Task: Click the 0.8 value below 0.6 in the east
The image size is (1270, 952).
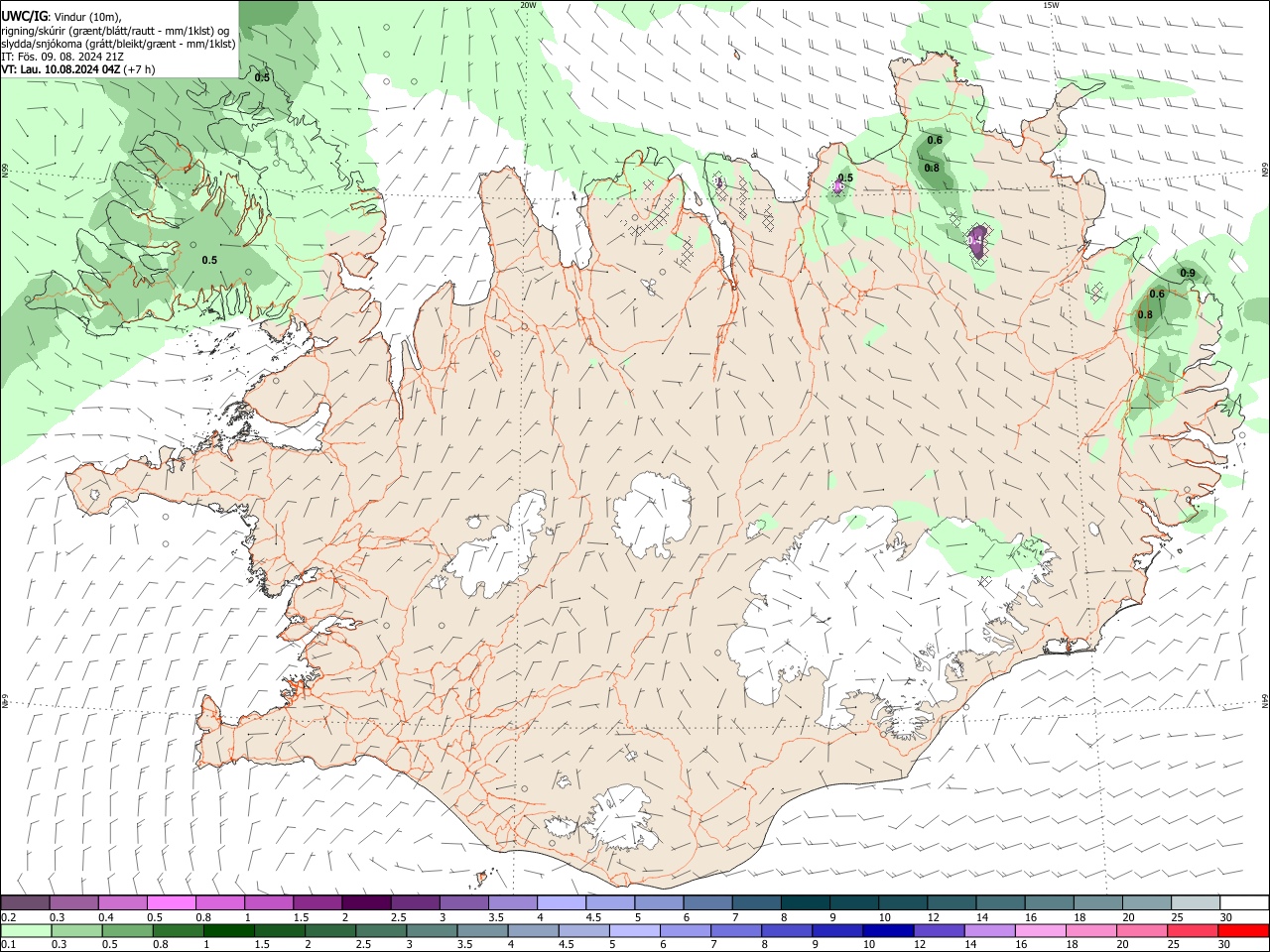Action: (1145, 315)
